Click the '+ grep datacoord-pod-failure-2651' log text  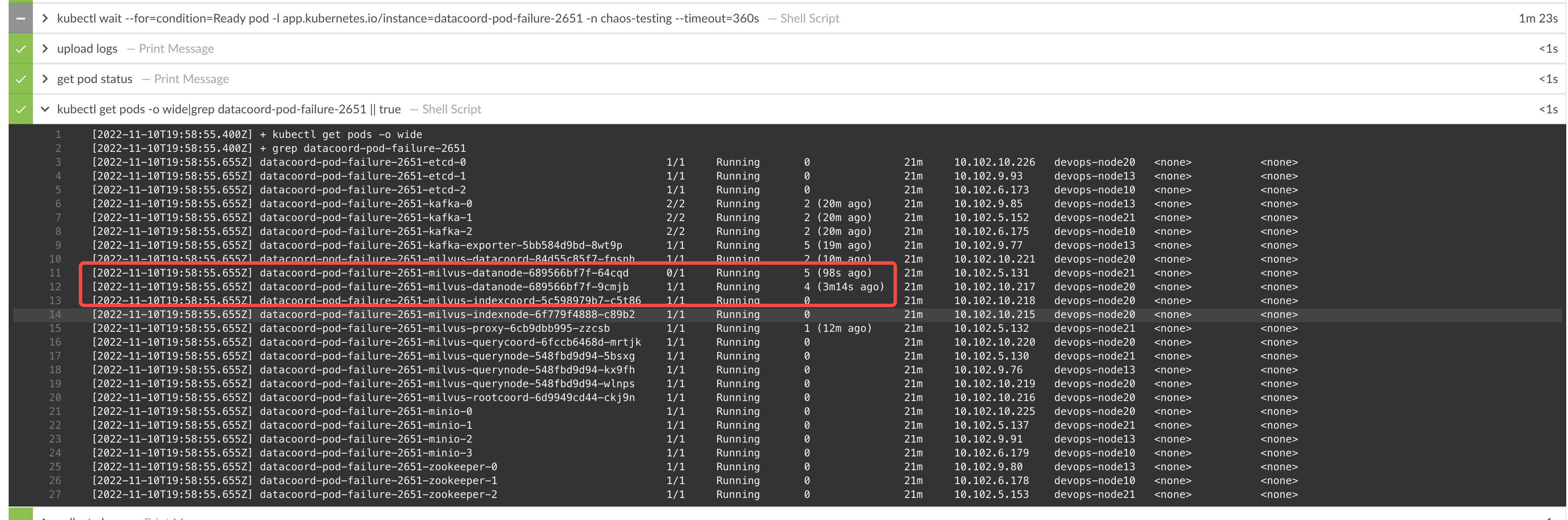pyautogui.click(x=363, y=148)
